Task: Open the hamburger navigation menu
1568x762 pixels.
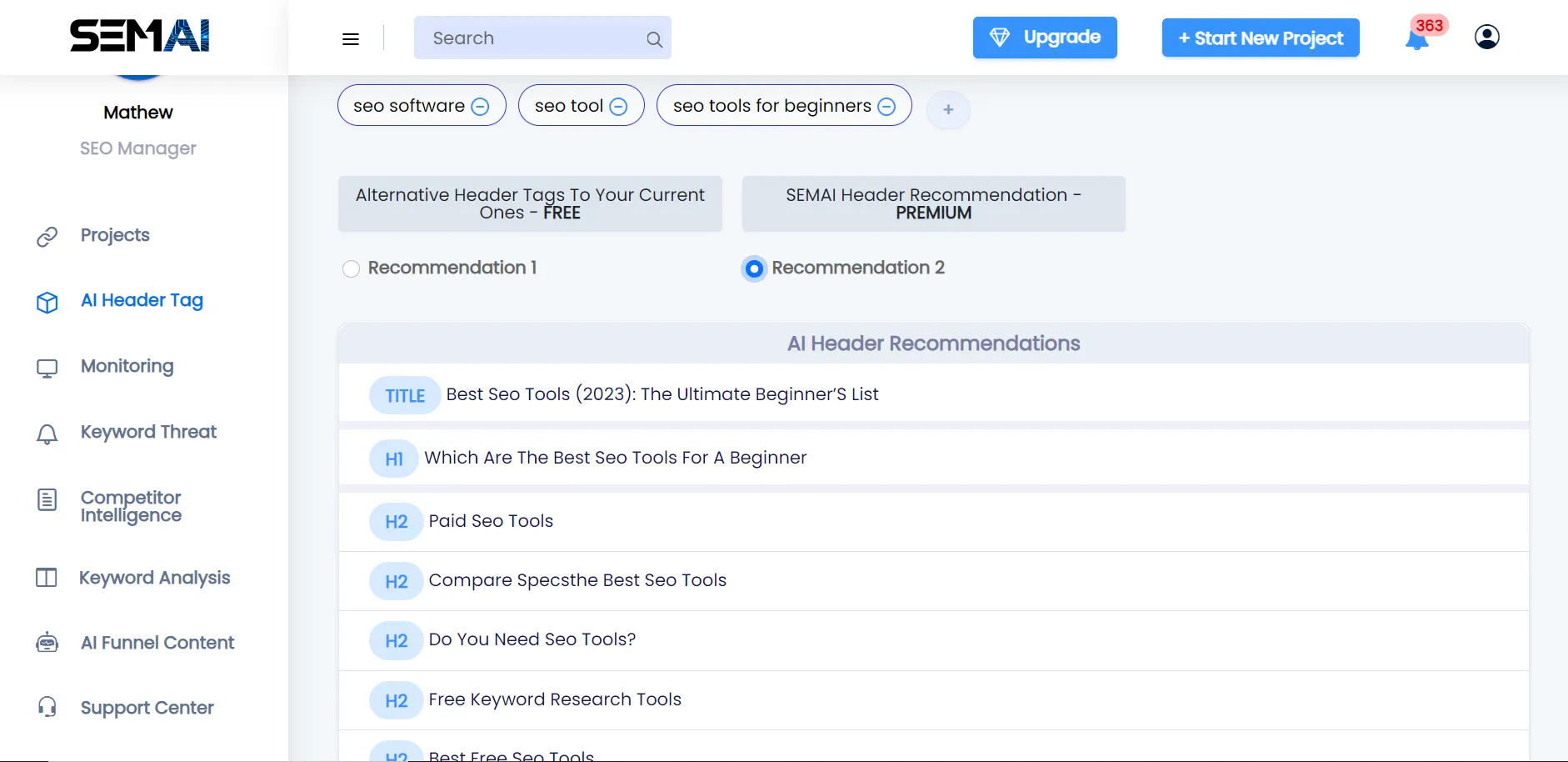Action: tap(351, 38)
